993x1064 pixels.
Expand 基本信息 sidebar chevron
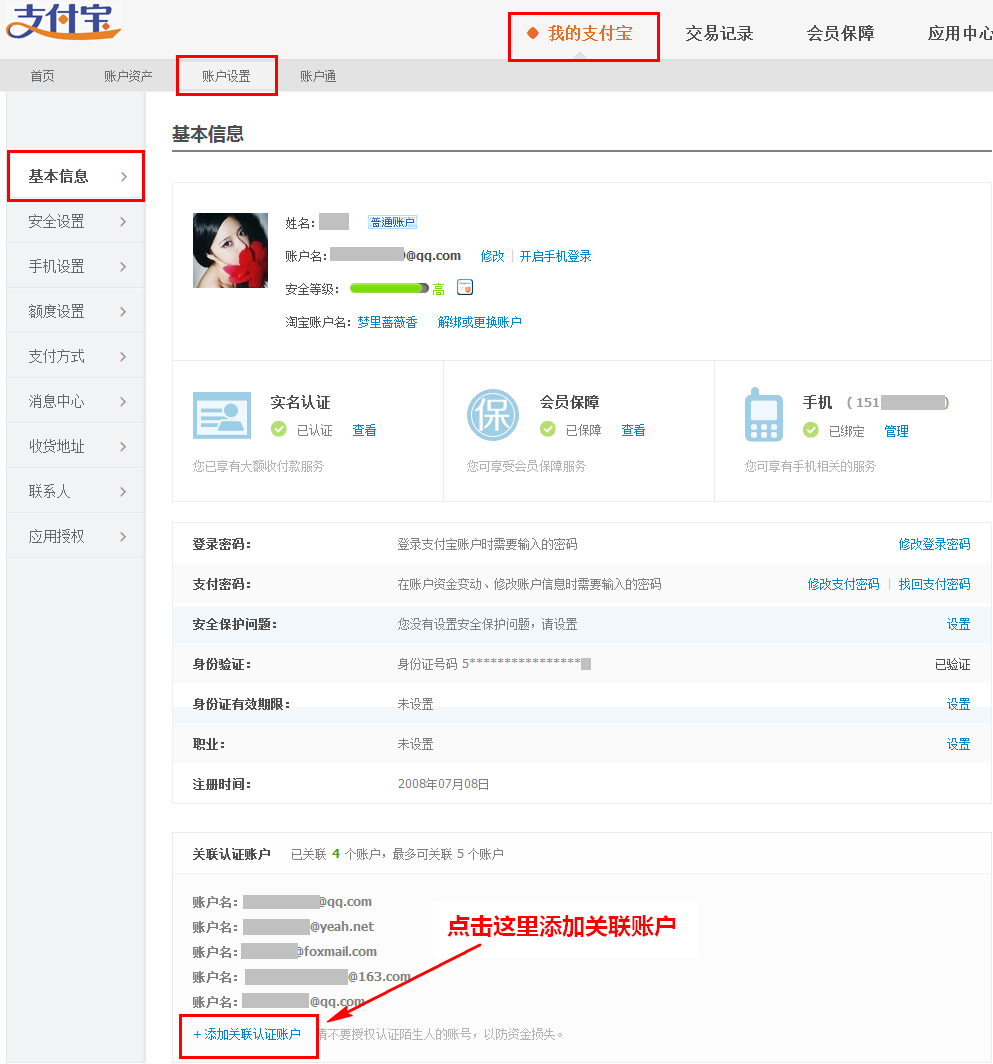(x=124, y=176)
